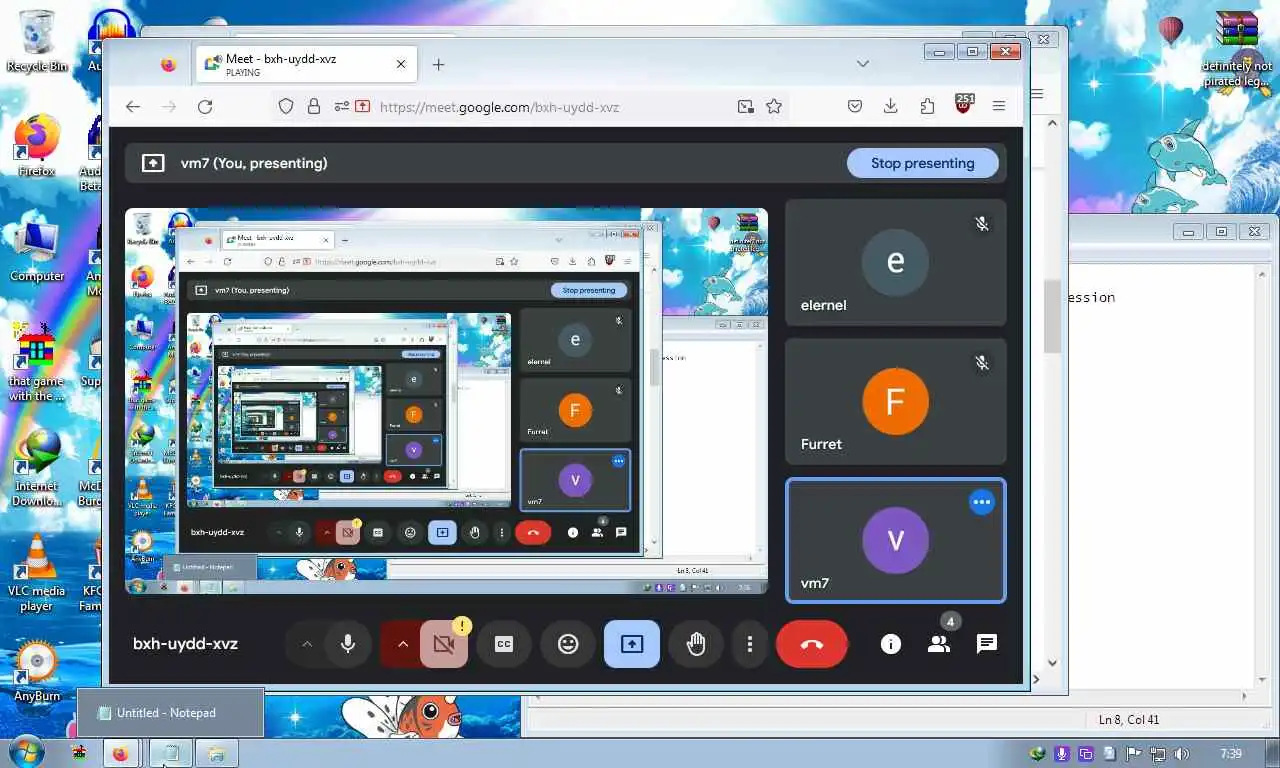Open vm7 tile options blue dots
The width and height of the screenshot is (1280, 768).
click(982, 502)
